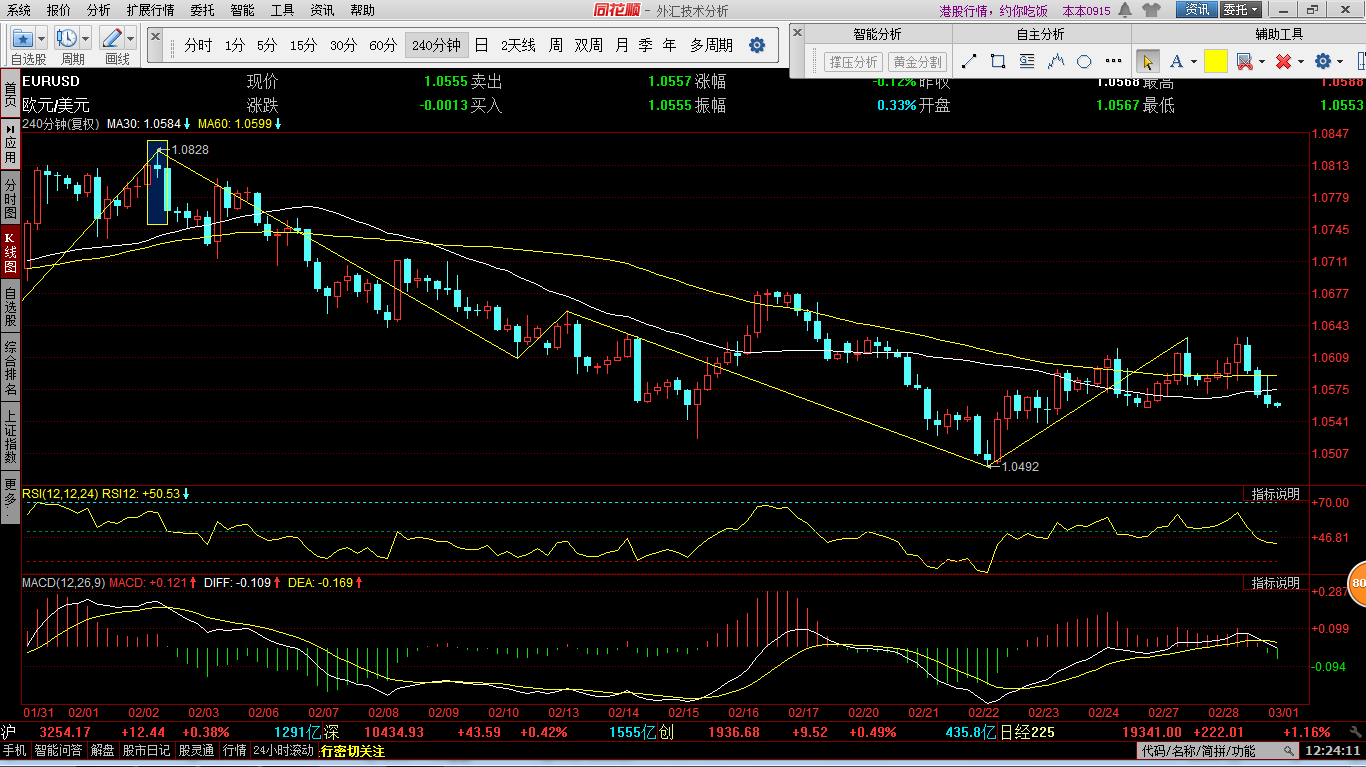
Task: Select the 分时 period
Action: coord(198,45)
